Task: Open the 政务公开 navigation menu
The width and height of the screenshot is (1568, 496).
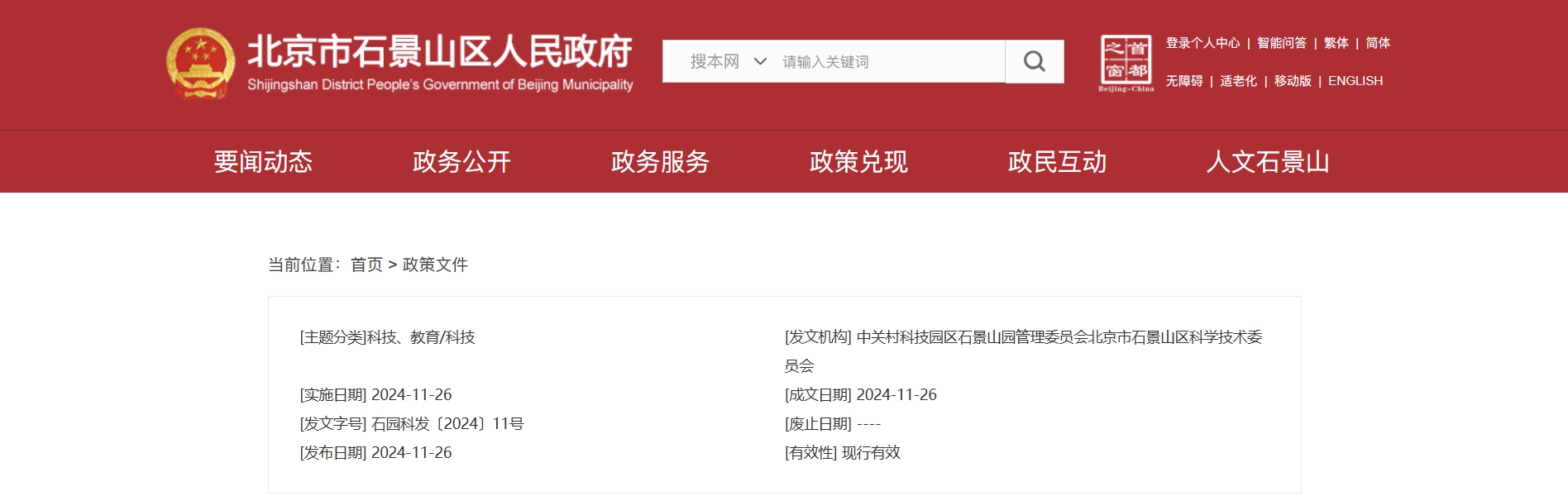Action: click(461, 162)
